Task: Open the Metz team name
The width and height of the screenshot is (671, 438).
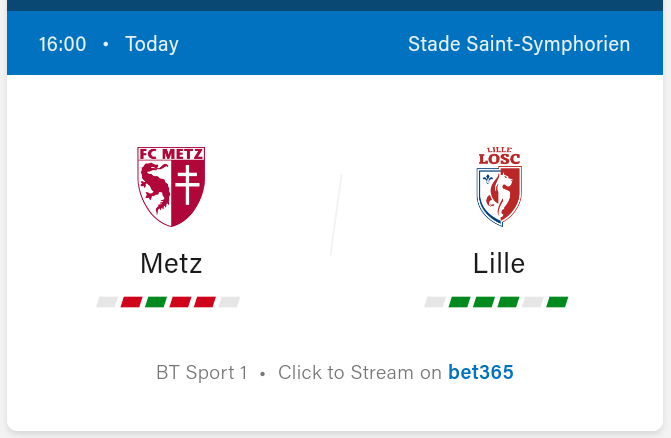Action: [171, 263]
